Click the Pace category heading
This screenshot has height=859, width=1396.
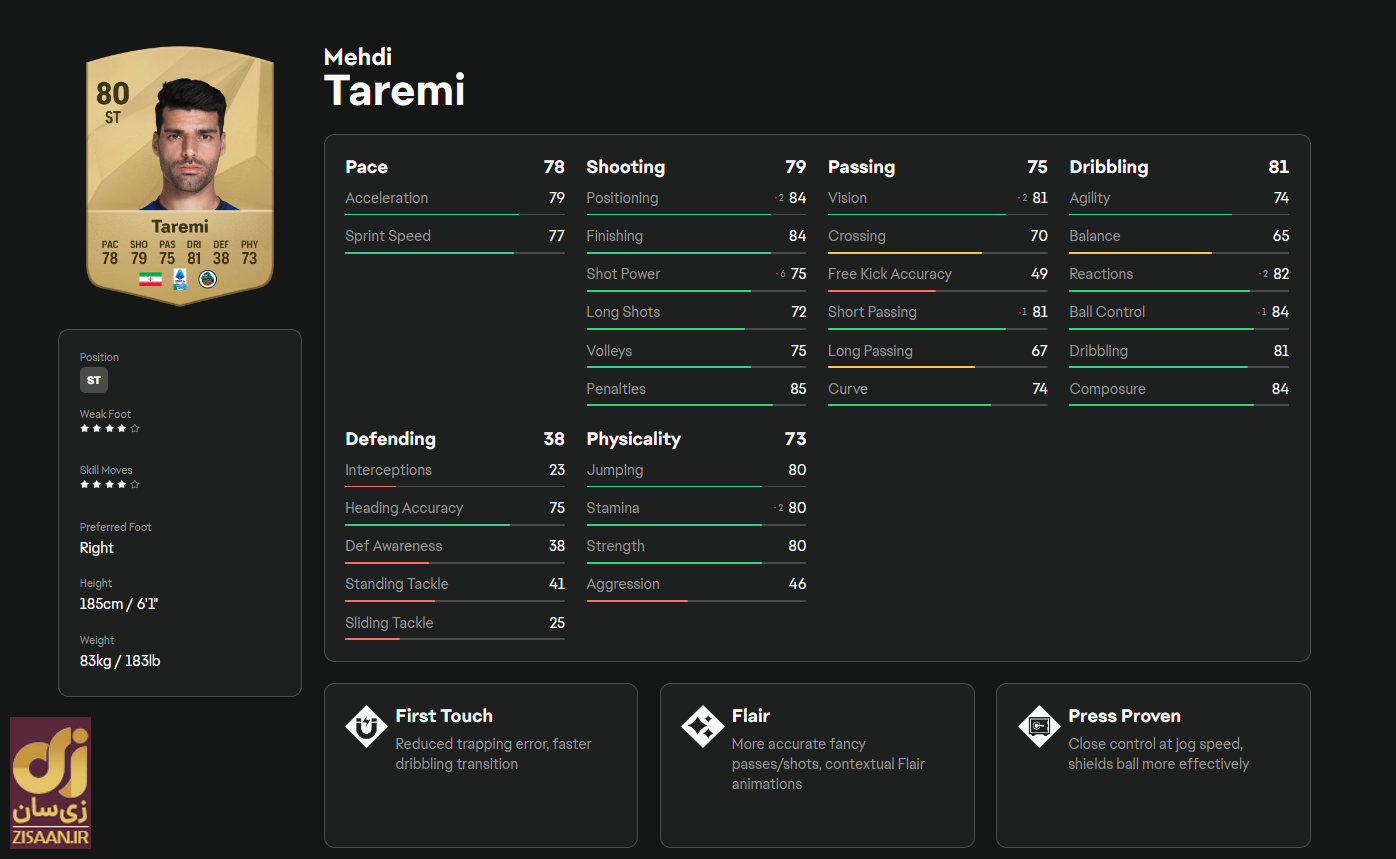tap(367, 167)
